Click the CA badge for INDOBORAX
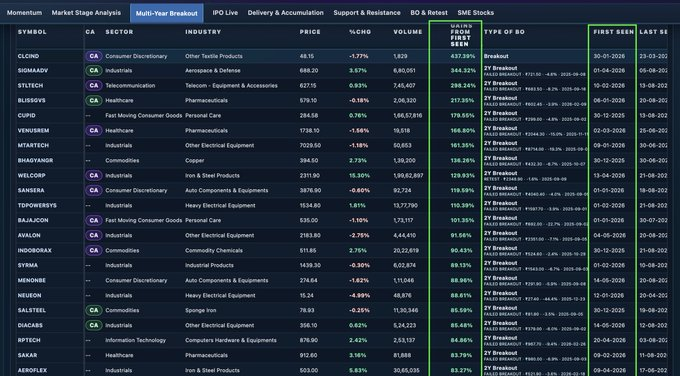 pyautogui.click(x=94, y=251)
